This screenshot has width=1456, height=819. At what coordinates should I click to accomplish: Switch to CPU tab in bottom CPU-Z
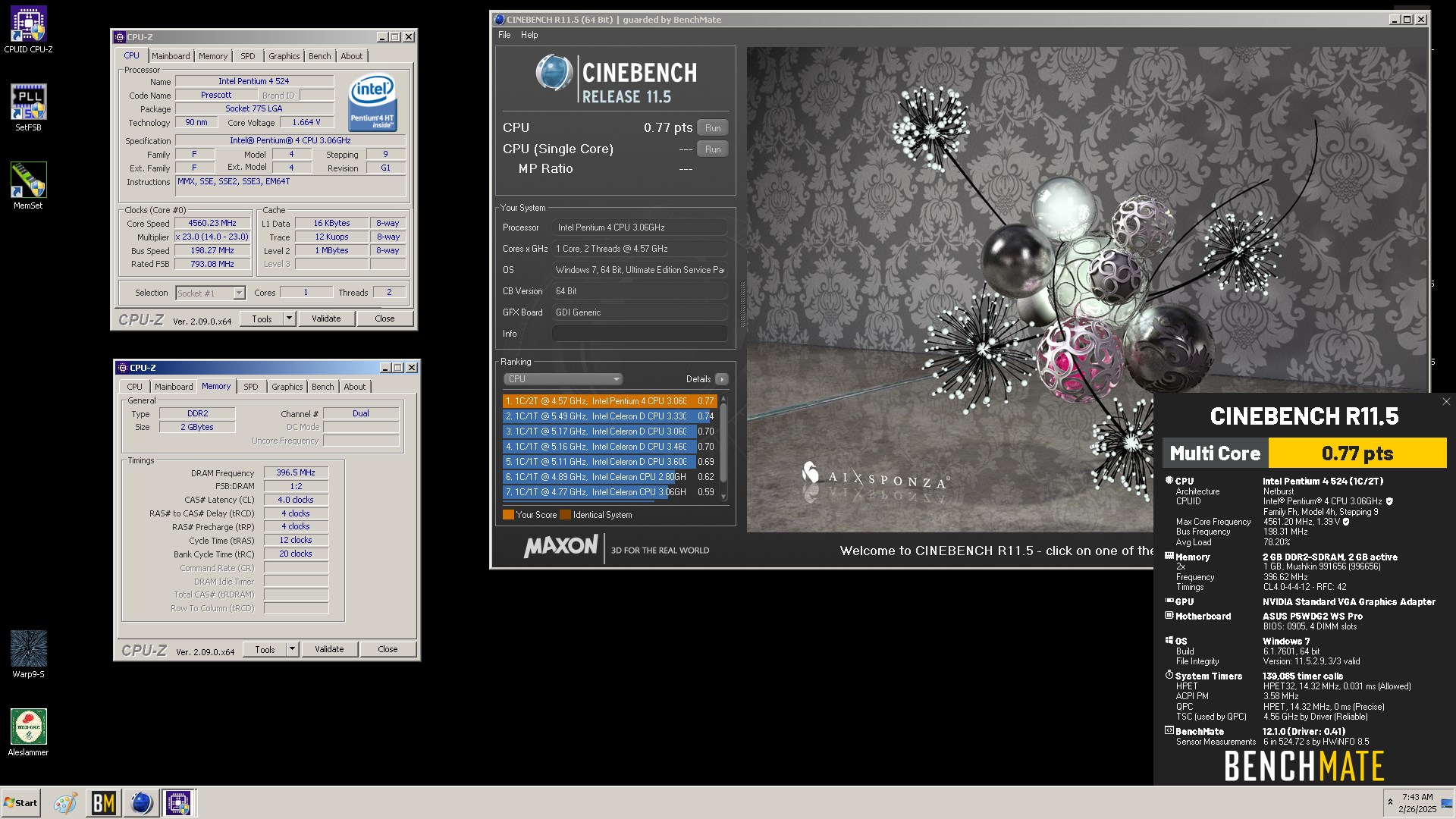134,387
